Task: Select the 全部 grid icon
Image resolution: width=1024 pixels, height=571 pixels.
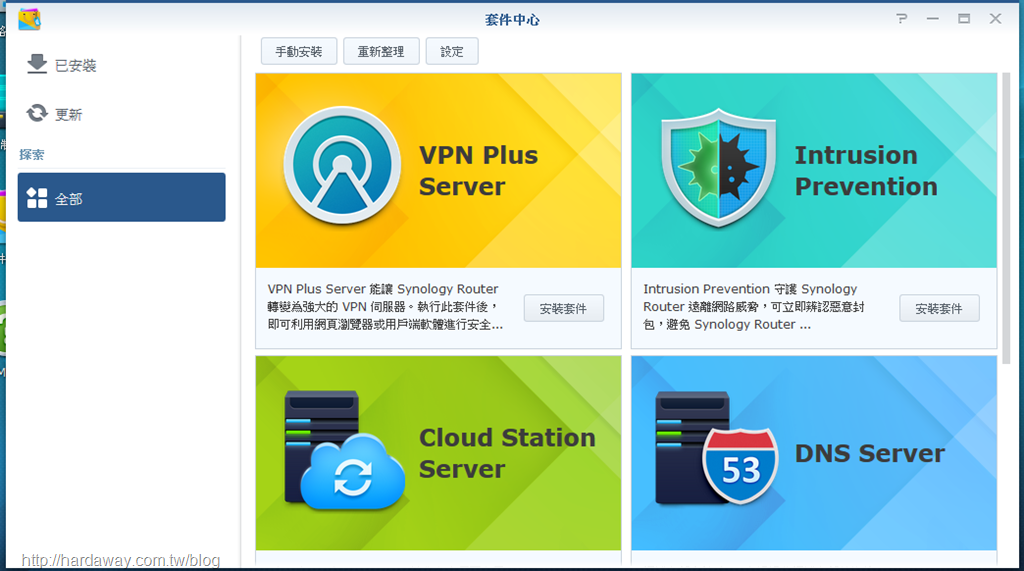Action: [x=37, y=198]
